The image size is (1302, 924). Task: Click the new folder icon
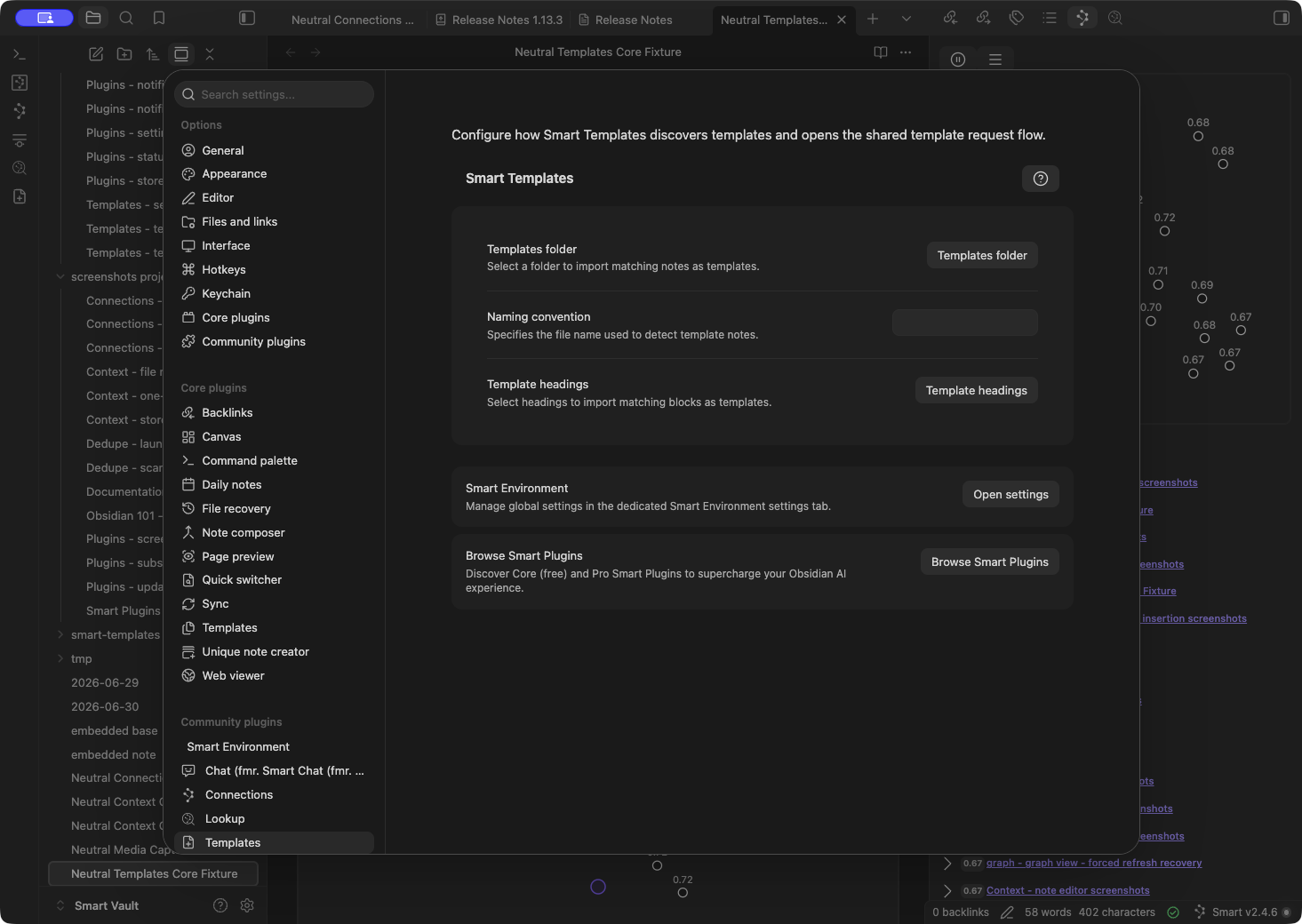[124, 54]
